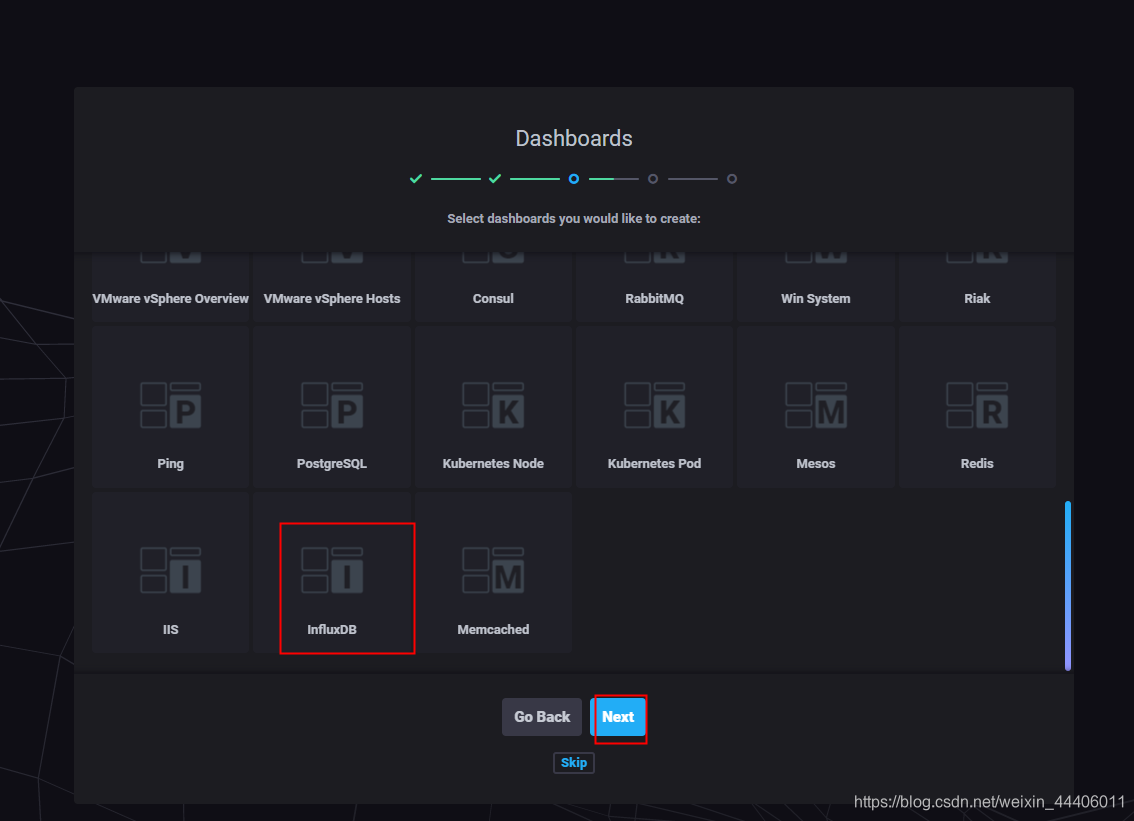This screenshot has height=821, width=1134.
Task: Click the dashboards list scrollbar thumb
Action: (x=1067, y=586)
